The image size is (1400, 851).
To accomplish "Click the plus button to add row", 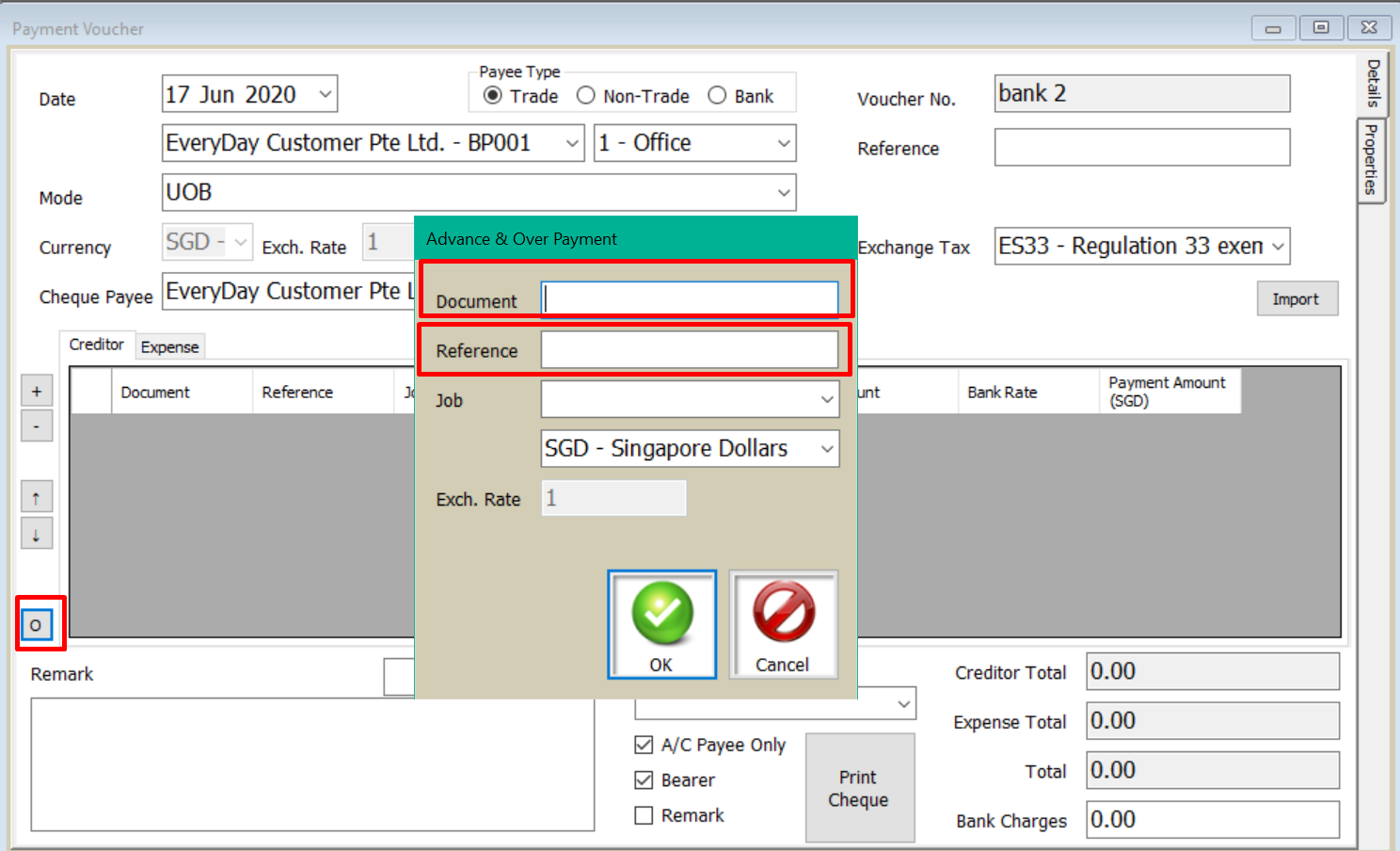I will pyautogui.click(x=37, y=391).
